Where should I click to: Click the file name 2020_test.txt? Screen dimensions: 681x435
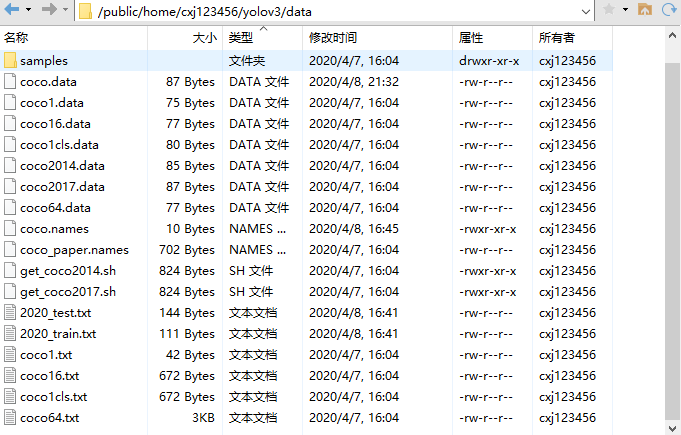(x=56, y=313)
